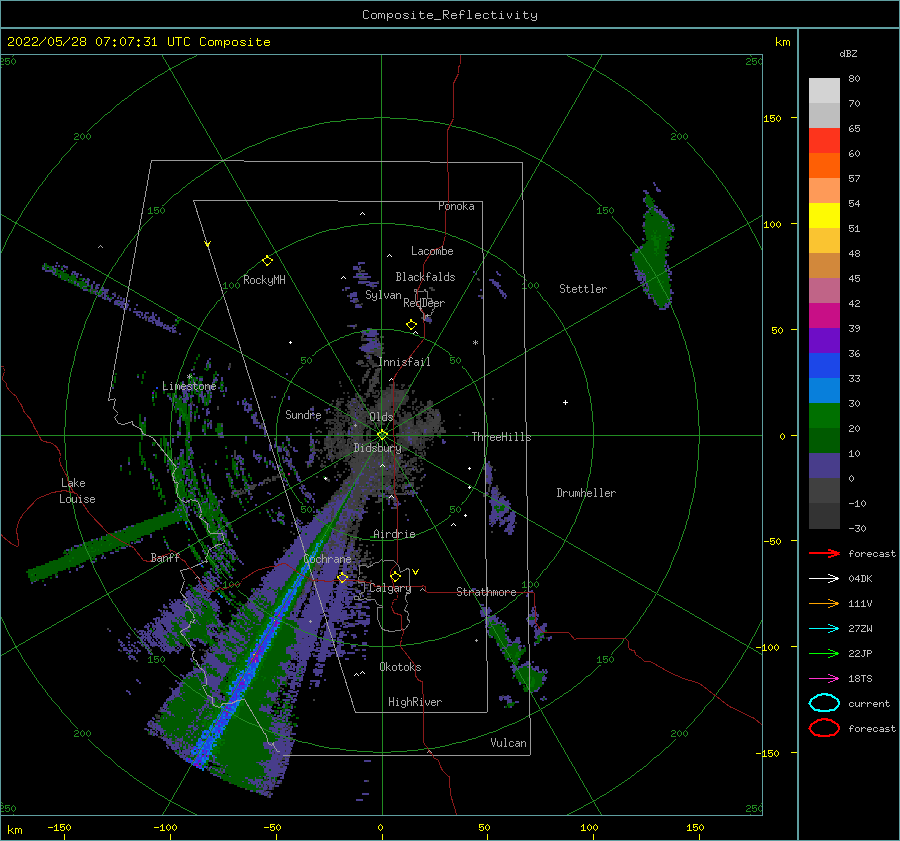Click the blue 33 dBZ color swatch
Screen dimensions: 900x841
tap(824, 365)
